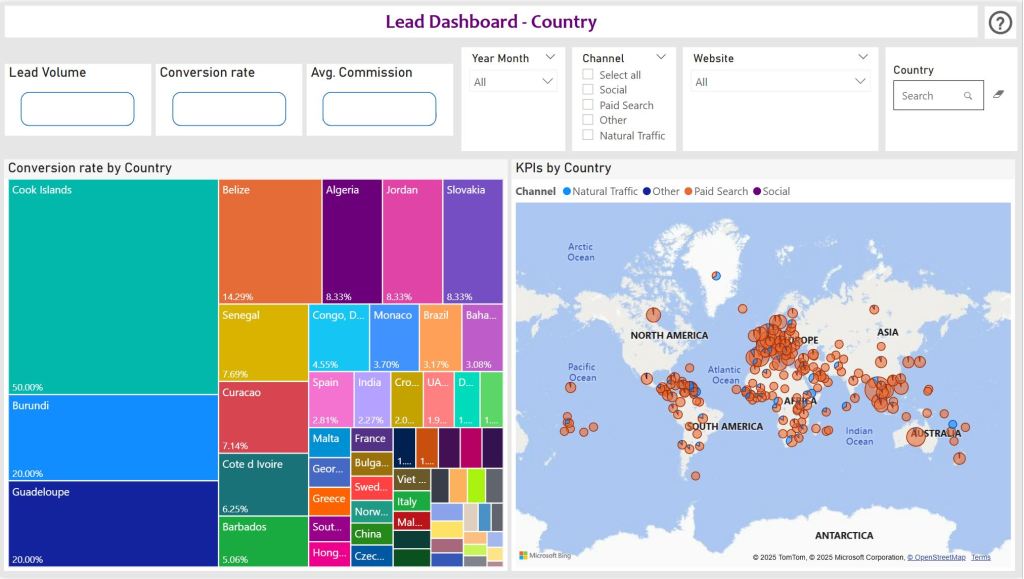Enable the Paid Search channel checkbox
The width and height of the screenshot is (1024, 579).
(588, 105)
